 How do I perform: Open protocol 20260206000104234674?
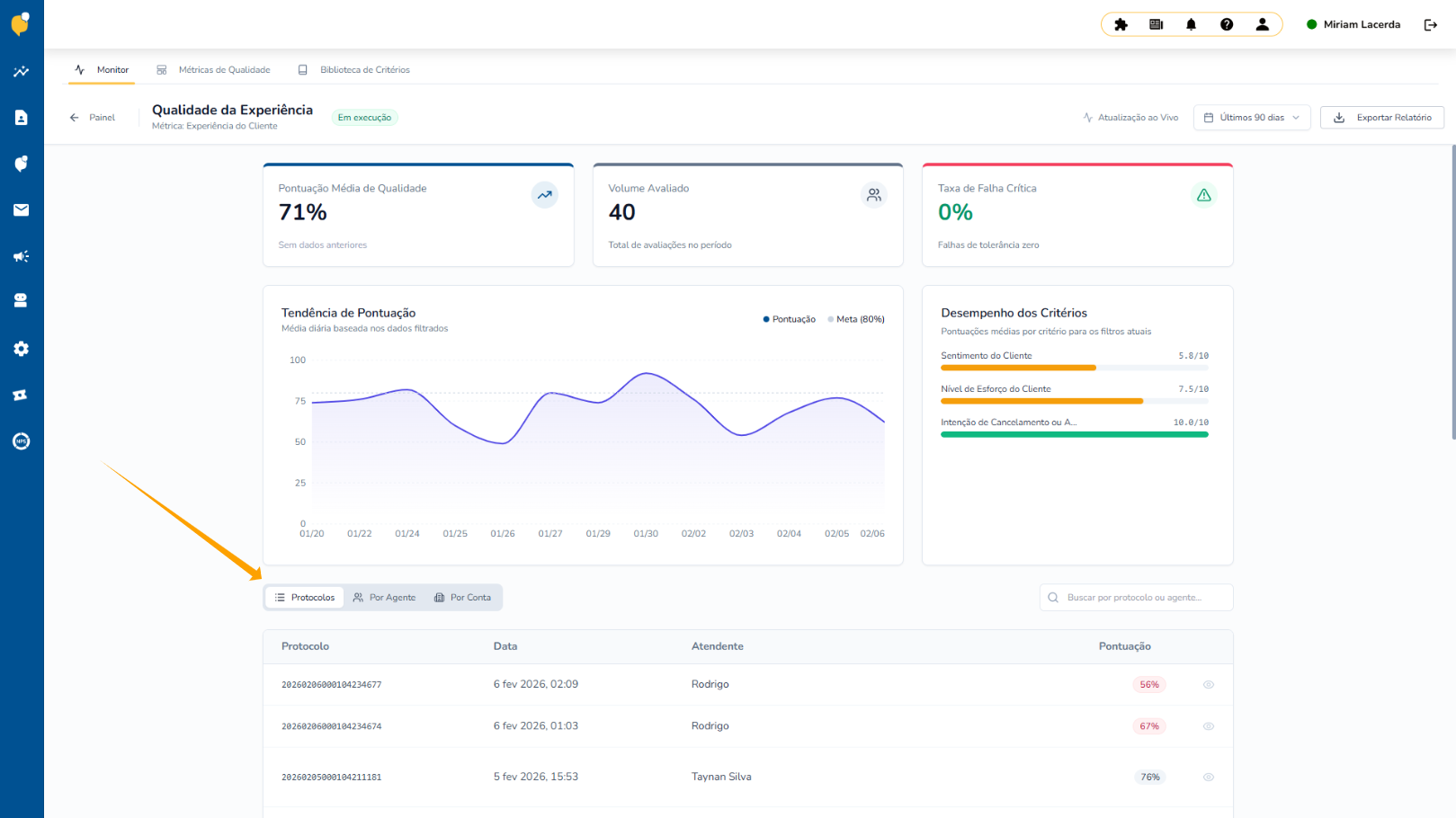pyautogui.click(x=332, y=726)
